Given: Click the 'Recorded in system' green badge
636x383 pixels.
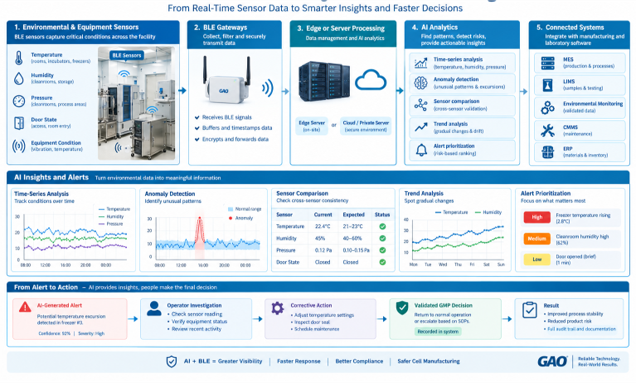Looking at the screenshot, I should (x=438, y=331).
